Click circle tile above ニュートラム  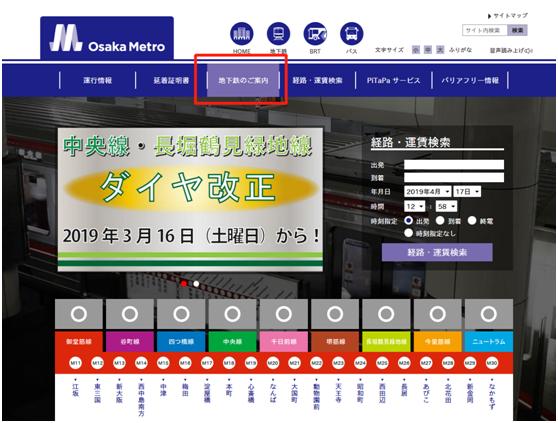coord(489,314)
